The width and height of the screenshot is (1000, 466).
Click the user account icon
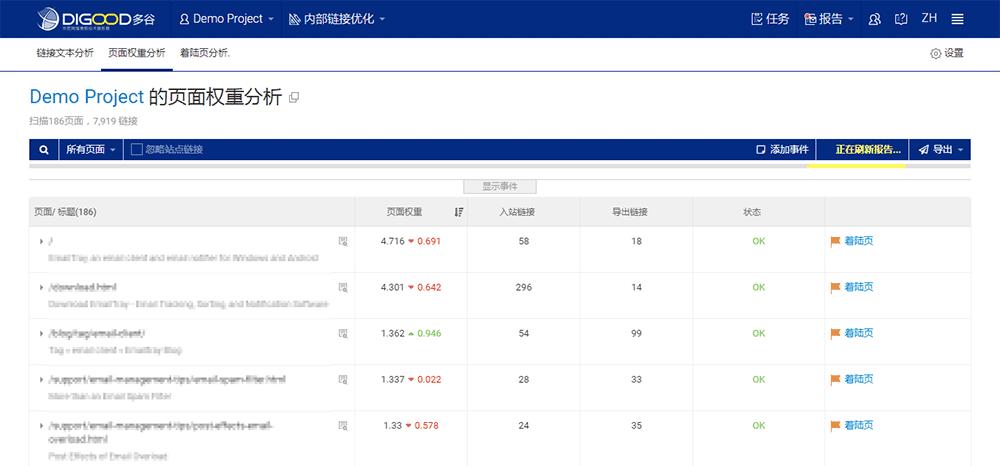(875, 19)
